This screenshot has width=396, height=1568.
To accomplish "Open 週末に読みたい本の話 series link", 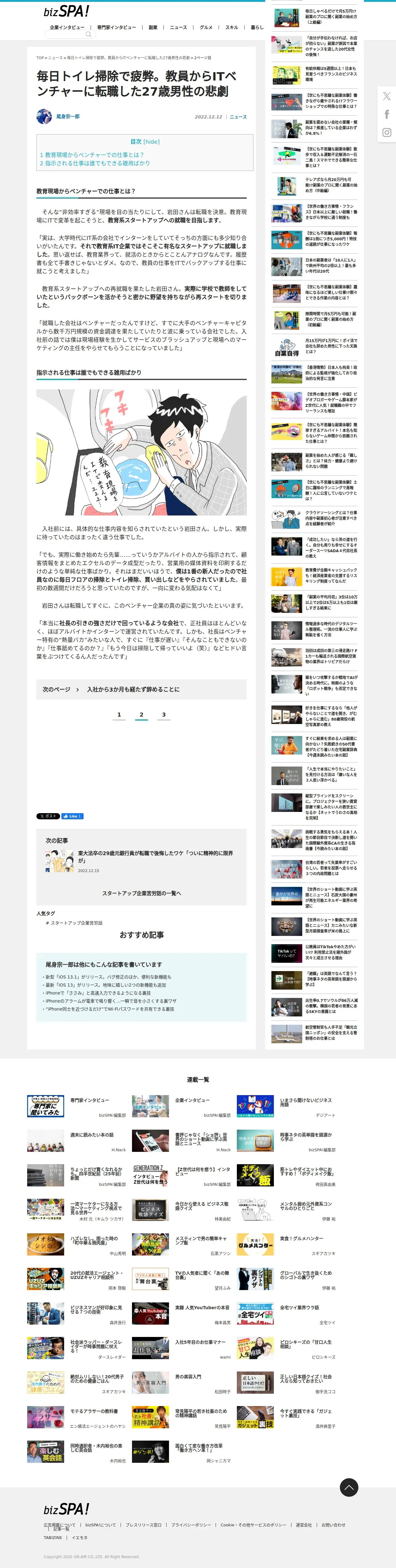I will pyautogui.click(x=92, y=1135).
